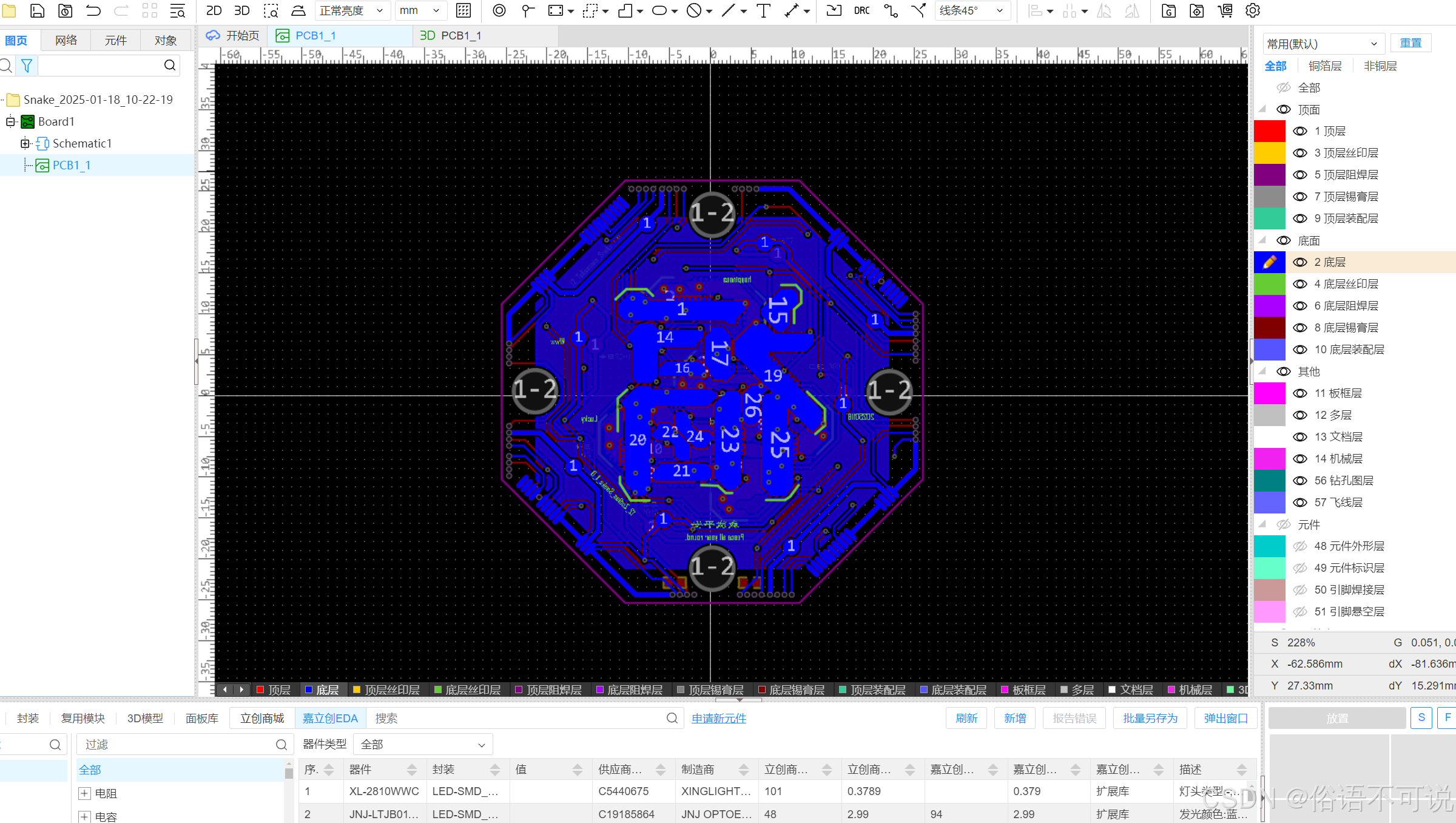The width and height of the screenshot is (1456, 823).
Task: Open the 线条45° routing angle dropdown
Action: [x=972, y=10]
